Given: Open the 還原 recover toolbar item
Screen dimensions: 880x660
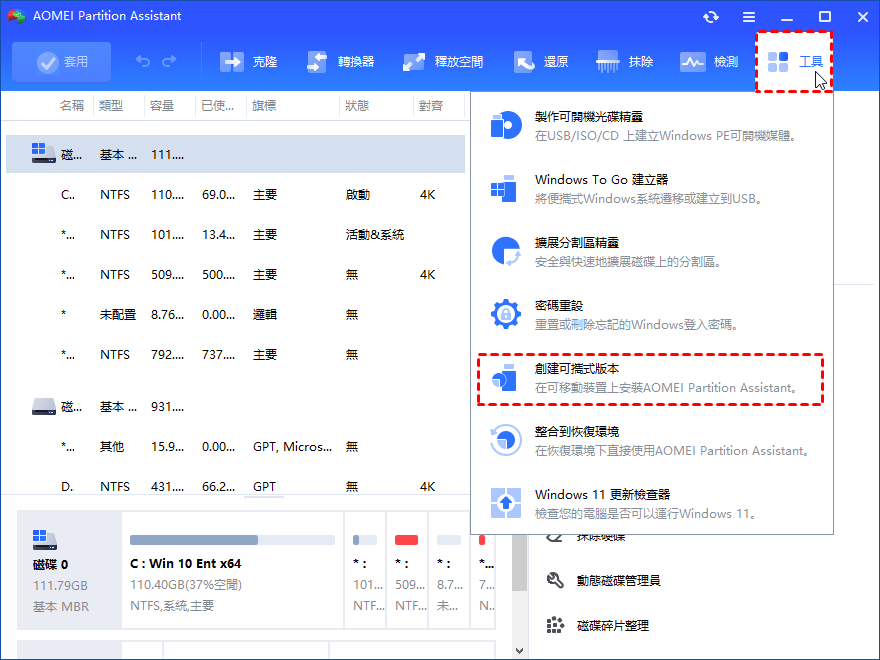Looking at the screenshot, I should (x=541, y=62).
